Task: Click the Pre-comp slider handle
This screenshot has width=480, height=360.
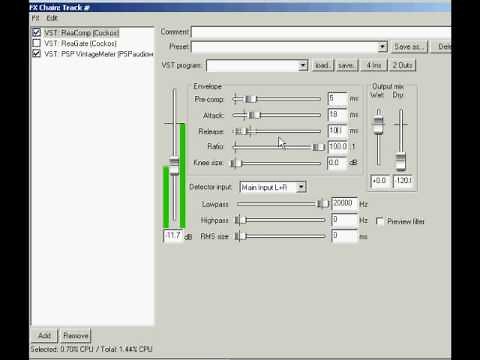Action: (251, 99)
